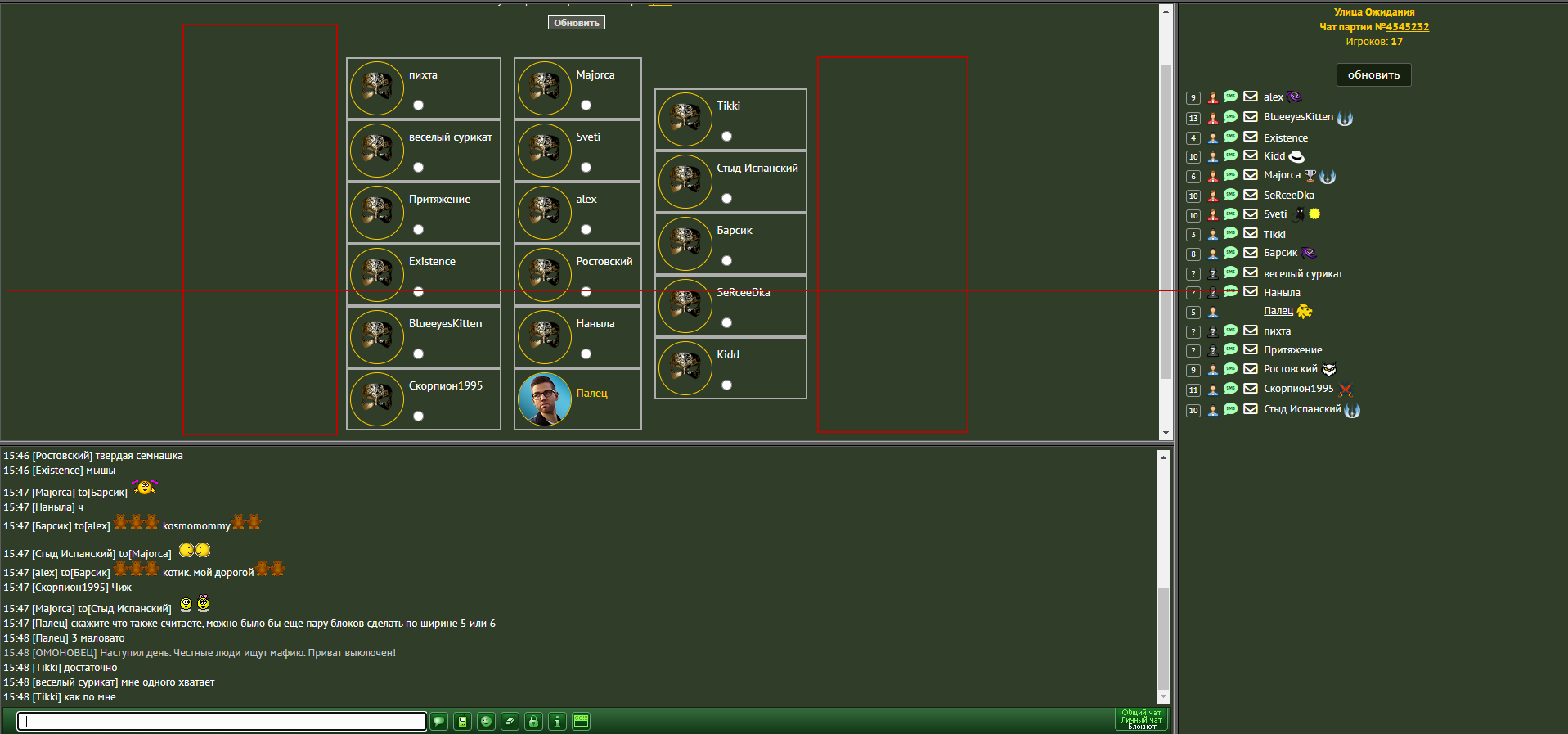Open the smiley emoticon picker
1568x734 pixels.
pyautogui.click(x=487, y=721)
